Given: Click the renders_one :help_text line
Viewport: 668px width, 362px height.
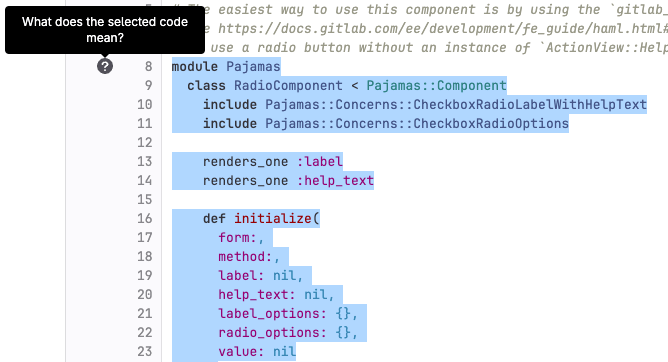Looking at the screenshot, I should [288, 181].
